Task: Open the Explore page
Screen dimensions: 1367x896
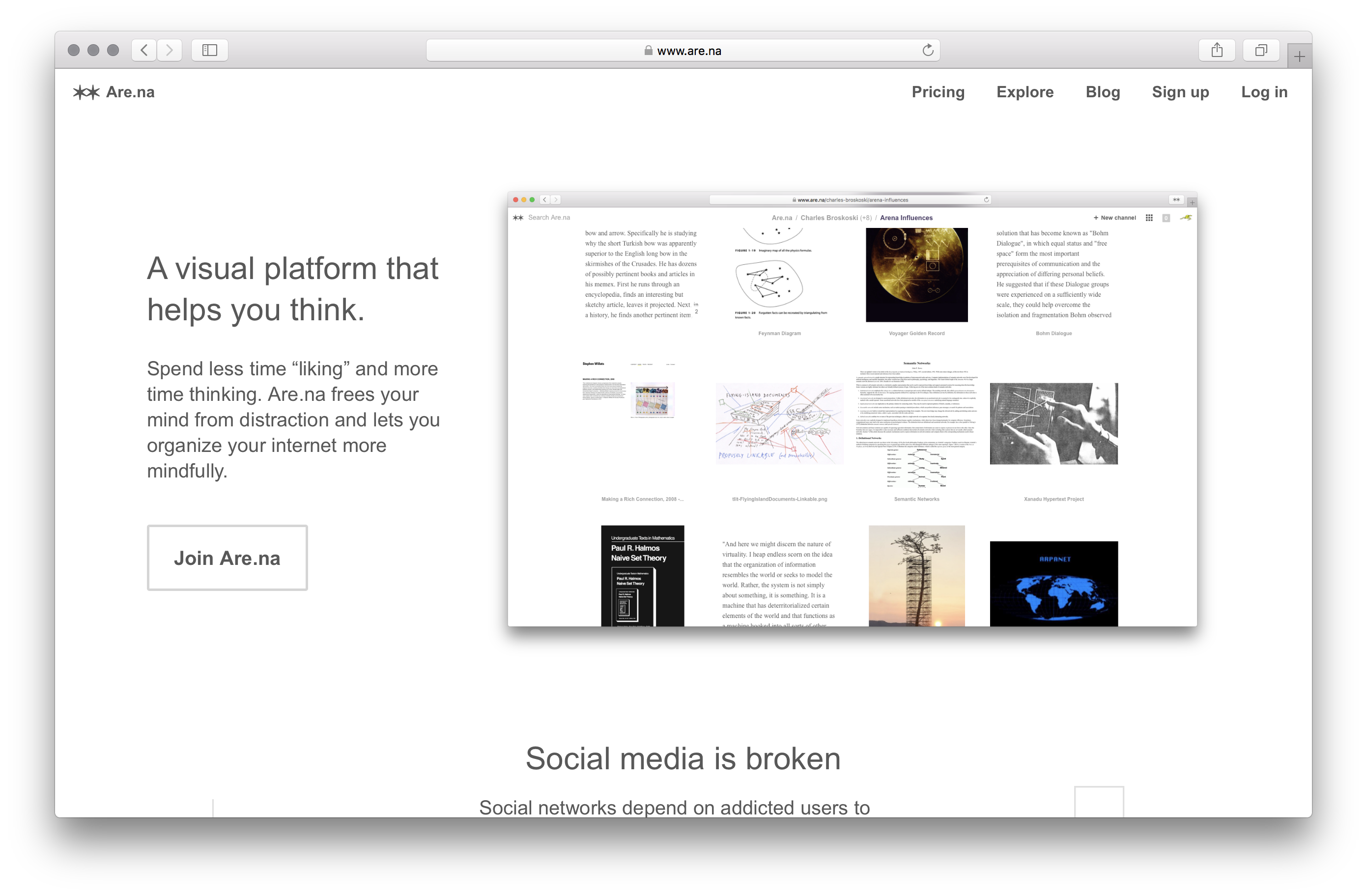Action: click(1025, 92)
